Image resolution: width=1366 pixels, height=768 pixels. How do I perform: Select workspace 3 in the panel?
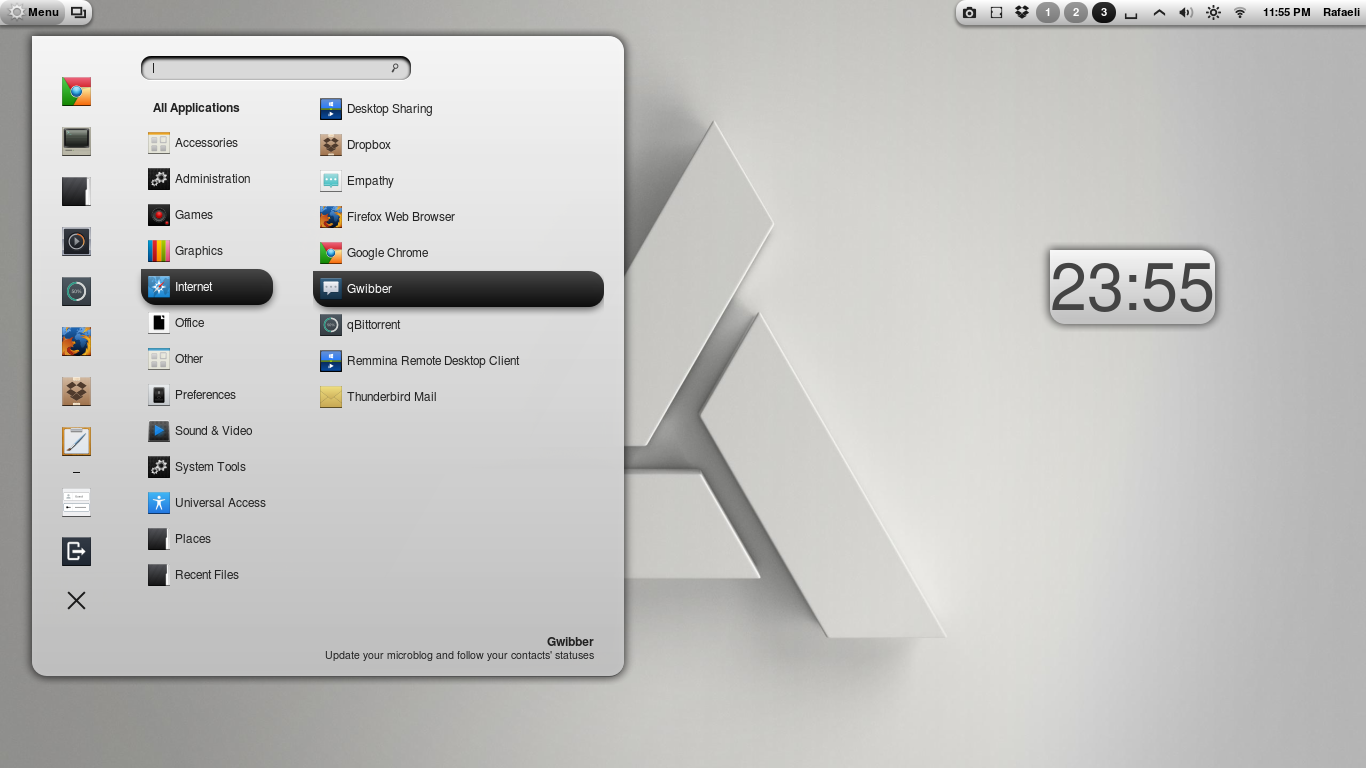[x=1103, y=13]
